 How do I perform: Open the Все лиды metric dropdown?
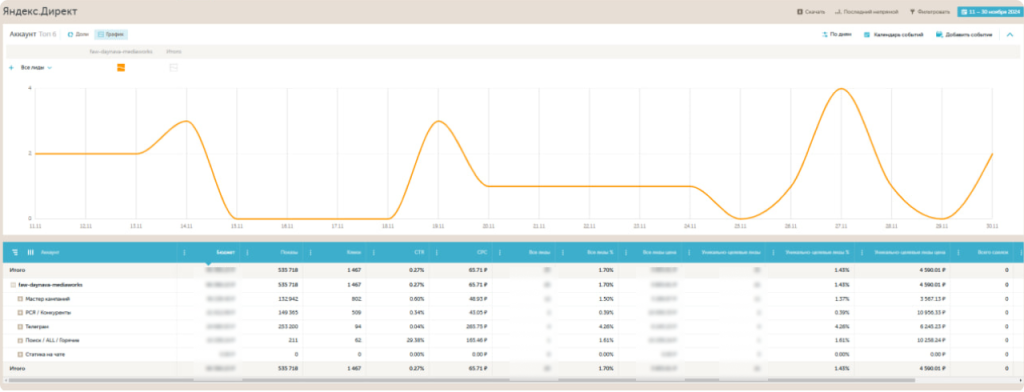[37, 67]
